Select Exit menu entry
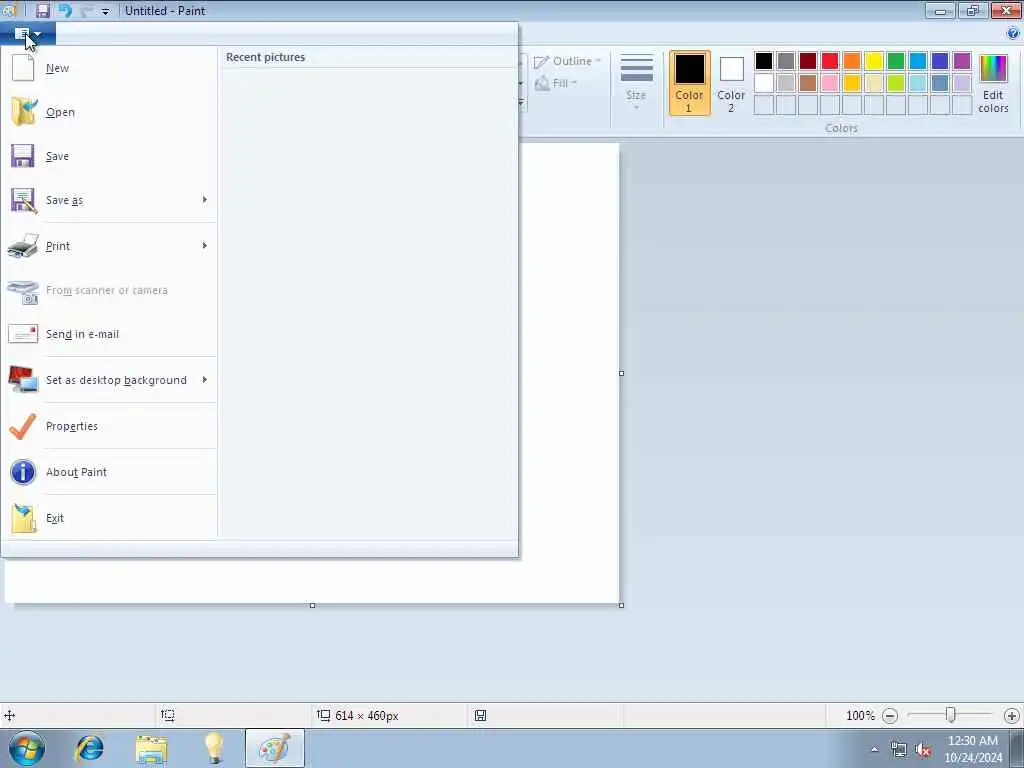This screenshot has width=1024, height=768. tap(110, 518)
